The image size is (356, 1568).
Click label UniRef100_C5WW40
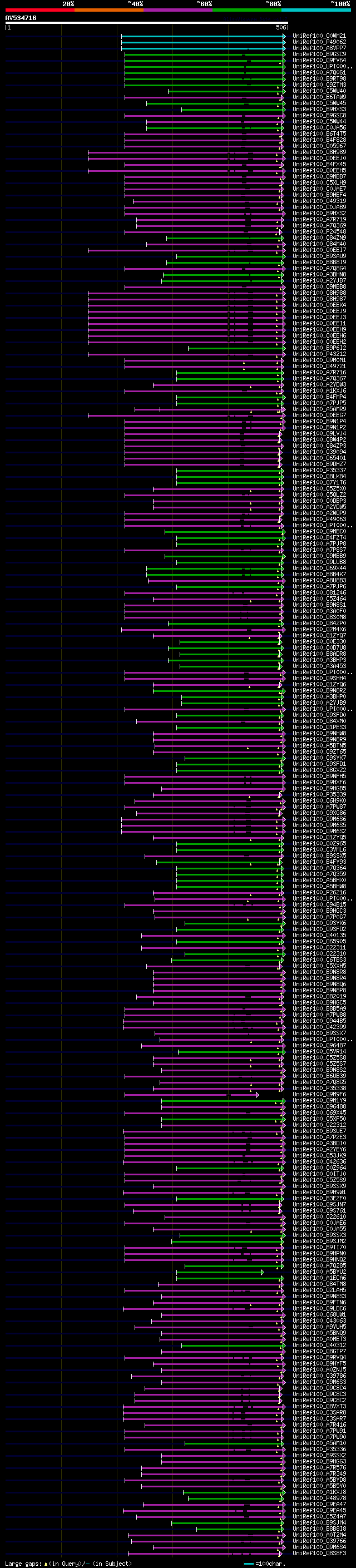(319, 91)
